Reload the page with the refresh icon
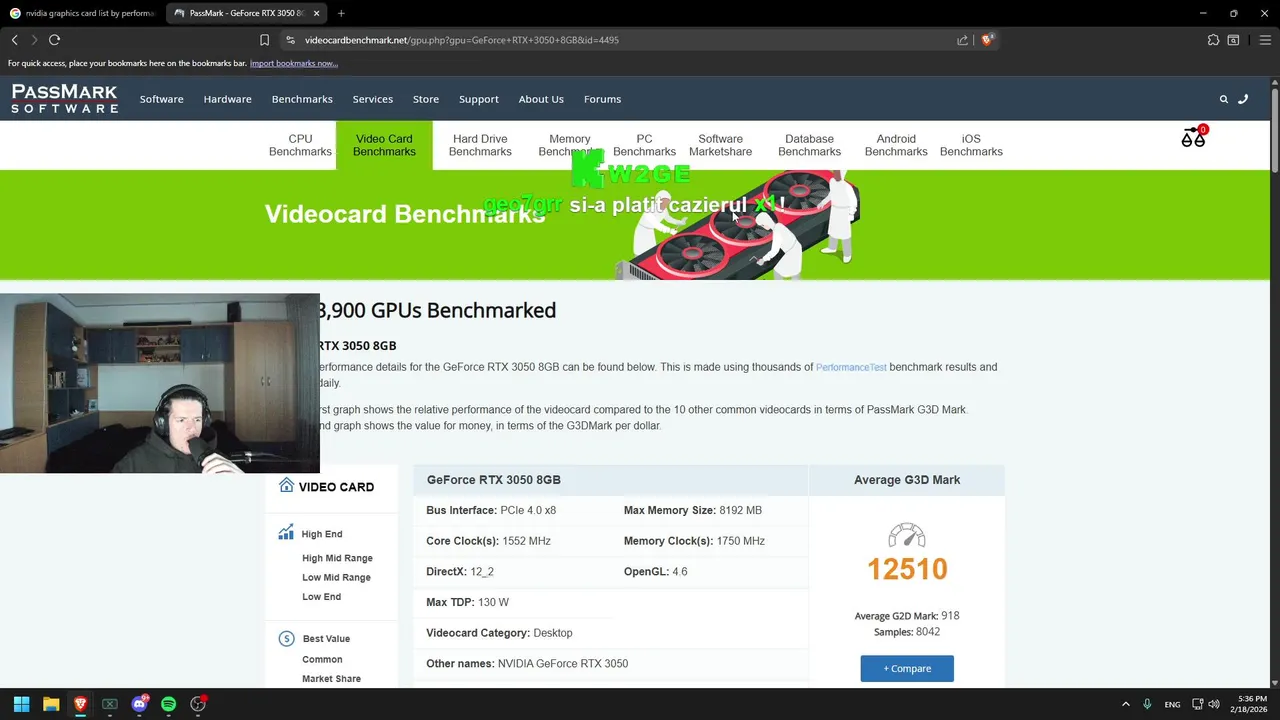The height and width of the screenshot is (720, 1280). click(x=54, y=40)
